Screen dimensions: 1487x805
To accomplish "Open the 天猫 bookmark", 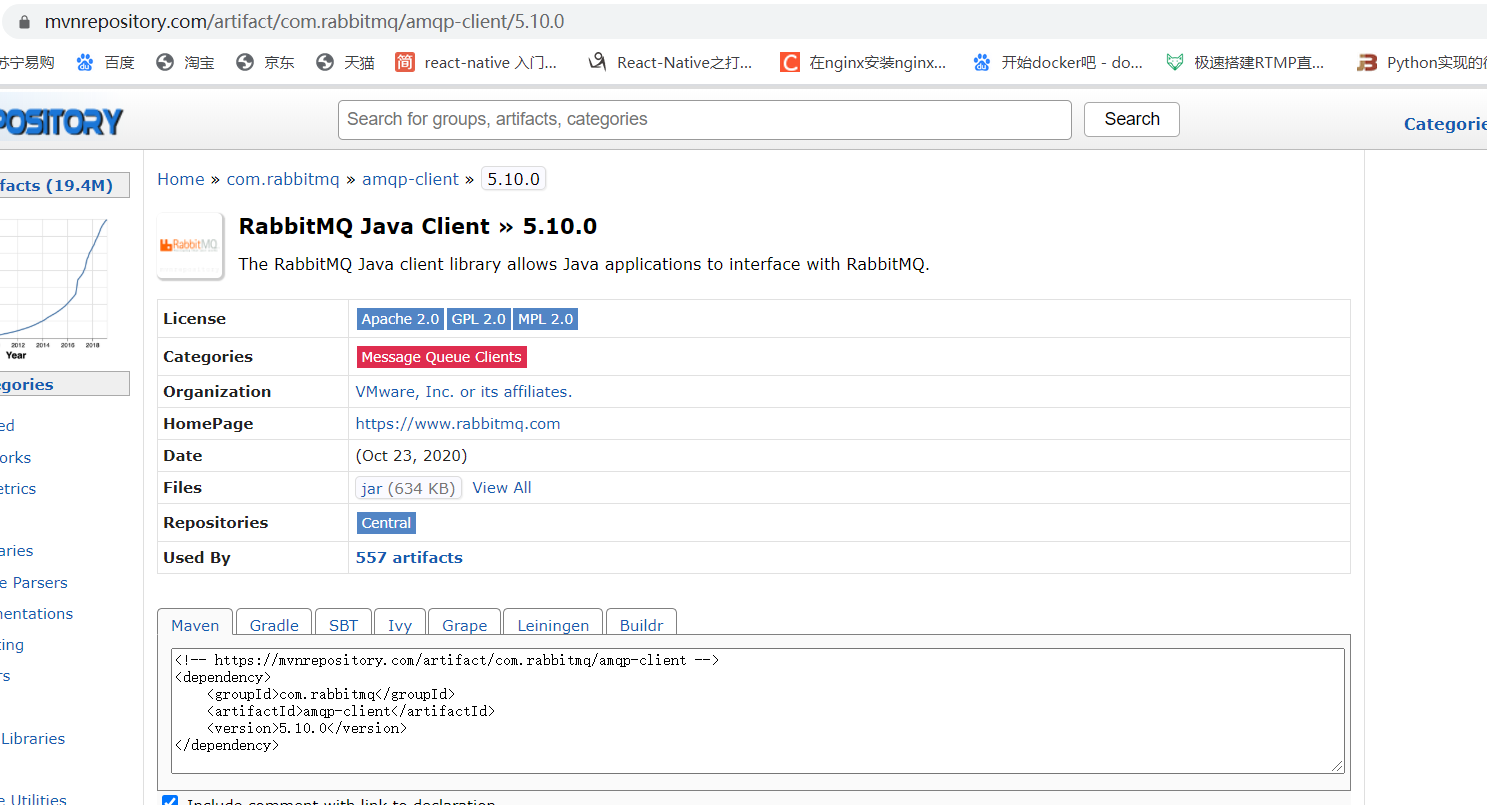I will 345,62.
